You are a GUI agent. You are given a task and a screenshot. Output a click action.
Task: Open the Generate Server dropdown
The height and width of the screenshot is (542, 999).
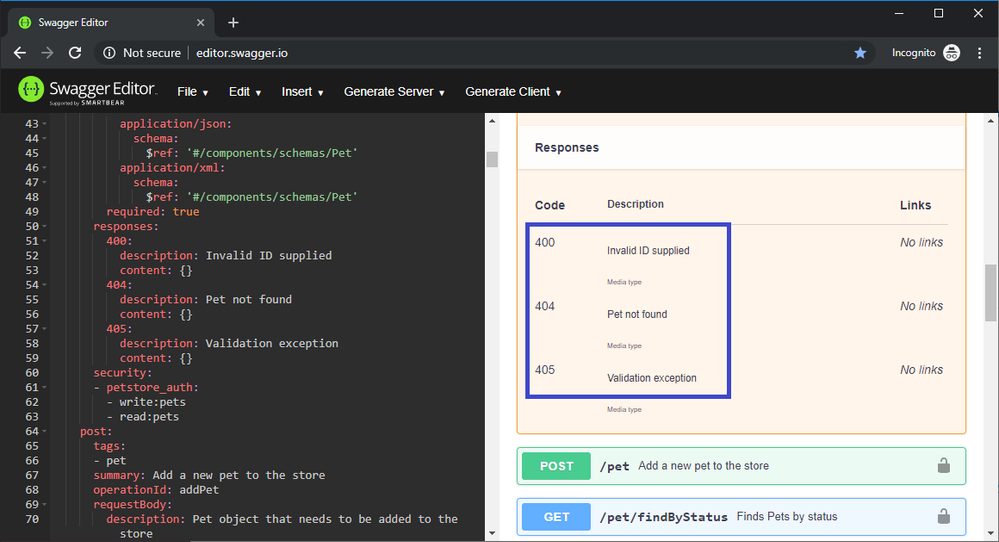tap(394, 92)
